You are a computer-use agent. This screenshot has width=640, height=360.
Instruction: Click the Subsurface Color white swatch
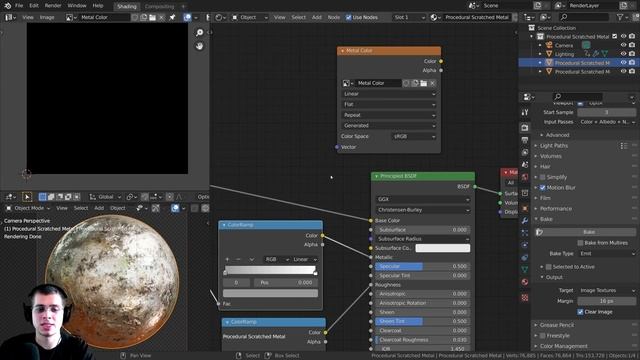coord(442,248)
